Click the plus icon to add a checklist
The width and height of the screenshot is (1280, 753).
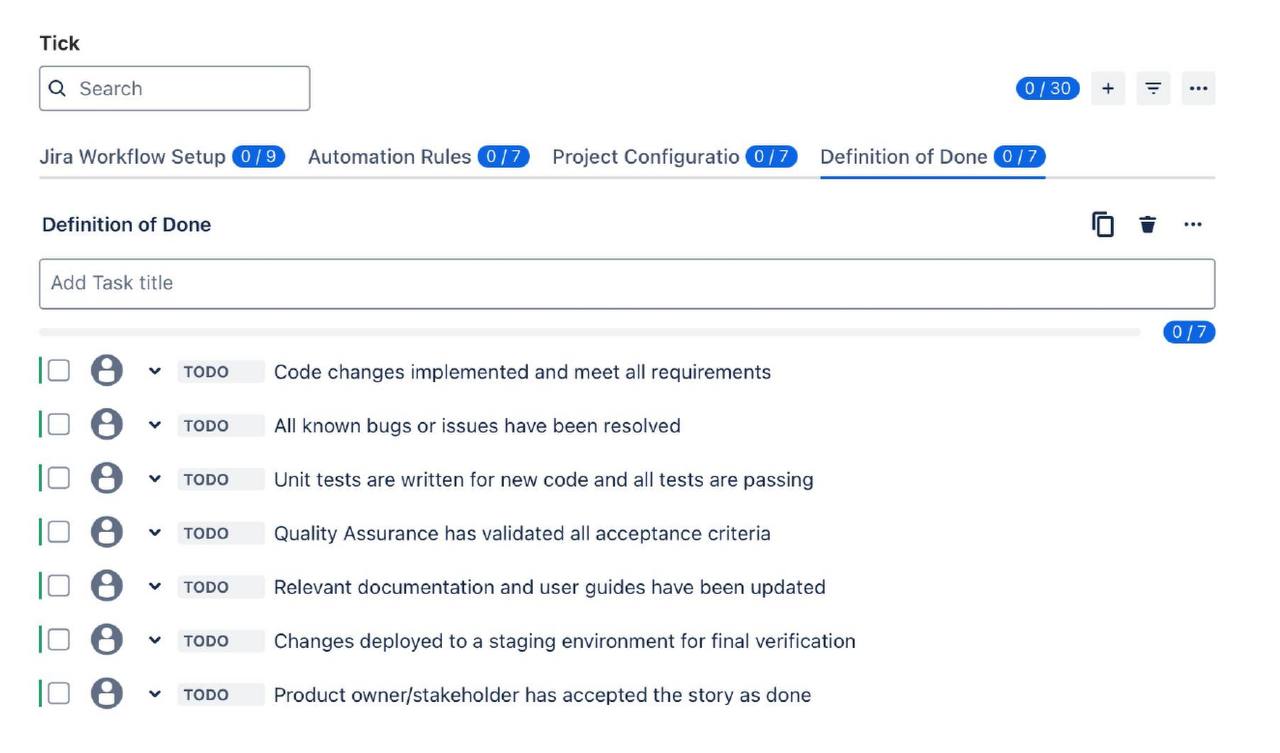pyautogui.click(x=1108, y=88)
